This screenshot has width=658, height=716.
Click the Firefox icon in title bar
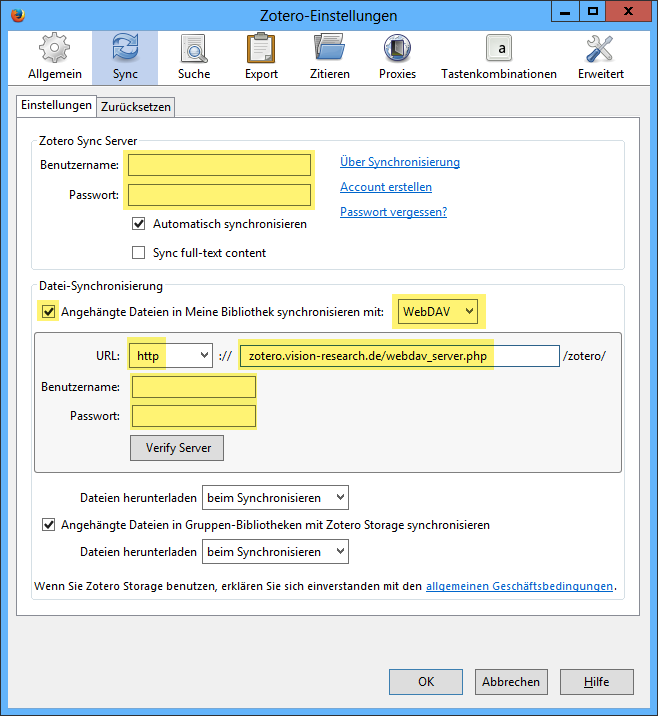pos(18,15)
